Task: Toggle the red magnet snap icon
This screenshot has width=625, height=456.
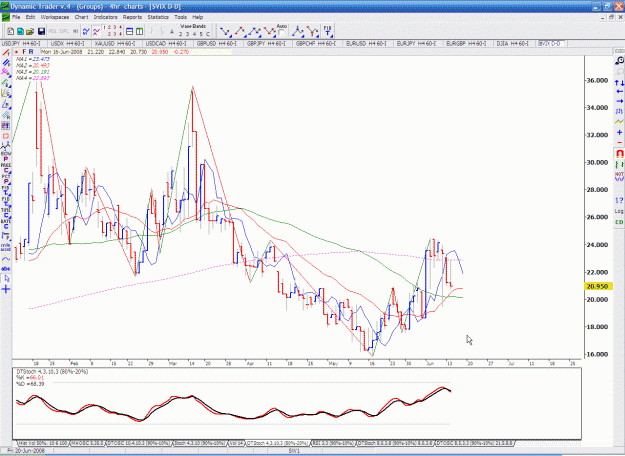Action: (x=619, y=153)
